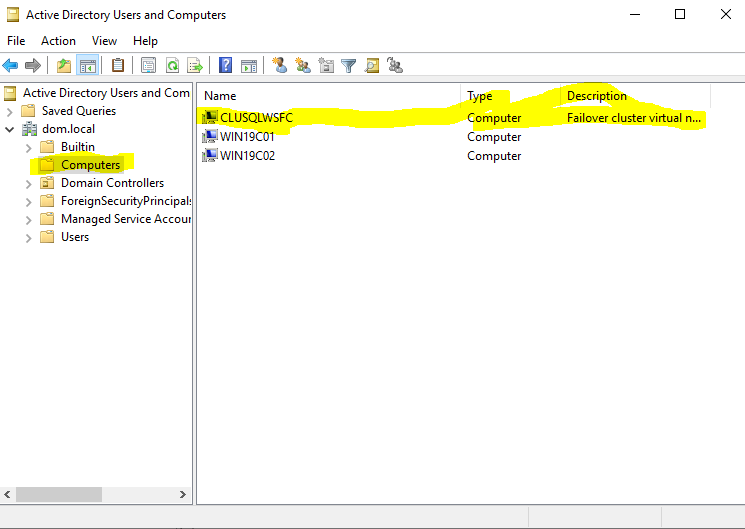Image resolution: width=745 pixels, height=529 pixels.
Task: Open the View menu
Action: pyautogui.click(x=104, y=41)
